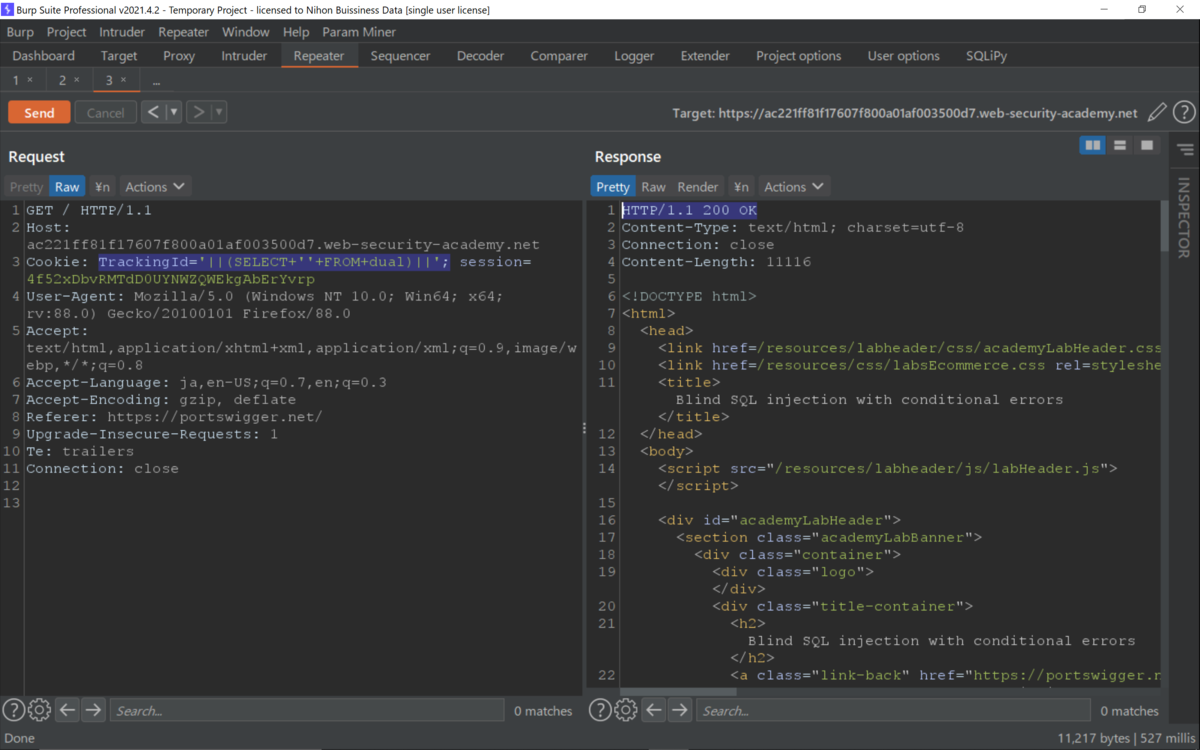Open the Window menu
The height and width of the screenshot is (750, 1200).
(246, 32)
